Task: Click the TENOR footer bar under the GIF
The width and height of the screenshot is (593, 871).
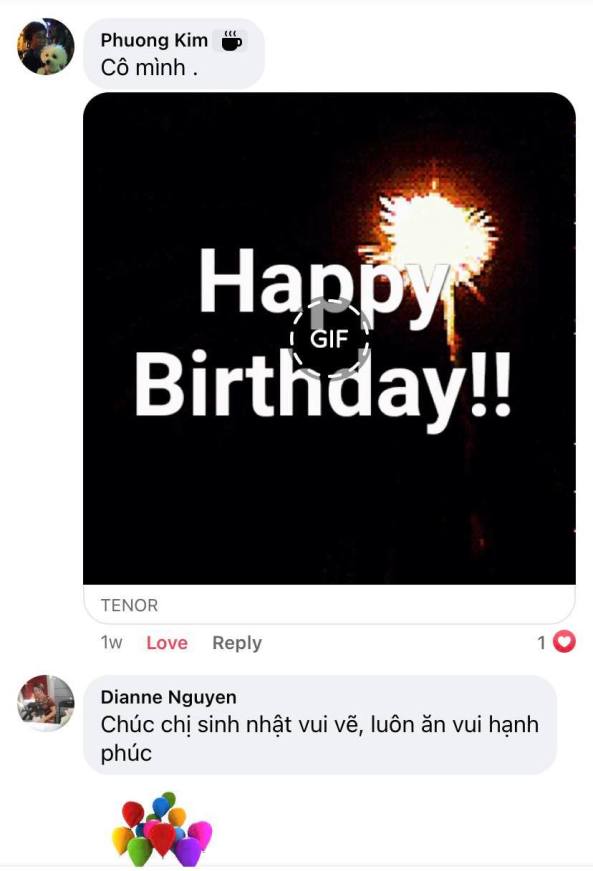Action: click(x=329, y=604)
